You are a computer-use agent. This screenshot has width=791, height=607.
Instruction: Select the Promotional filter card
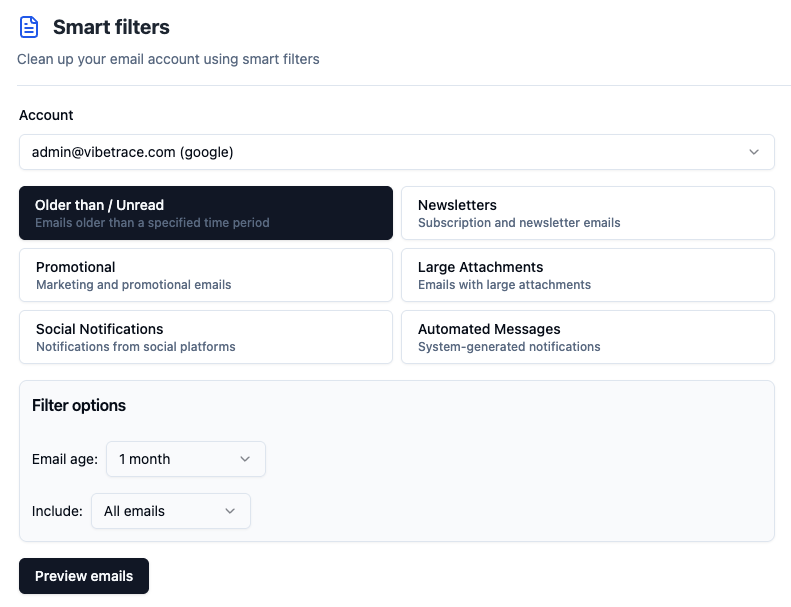[x=206, y=275]
